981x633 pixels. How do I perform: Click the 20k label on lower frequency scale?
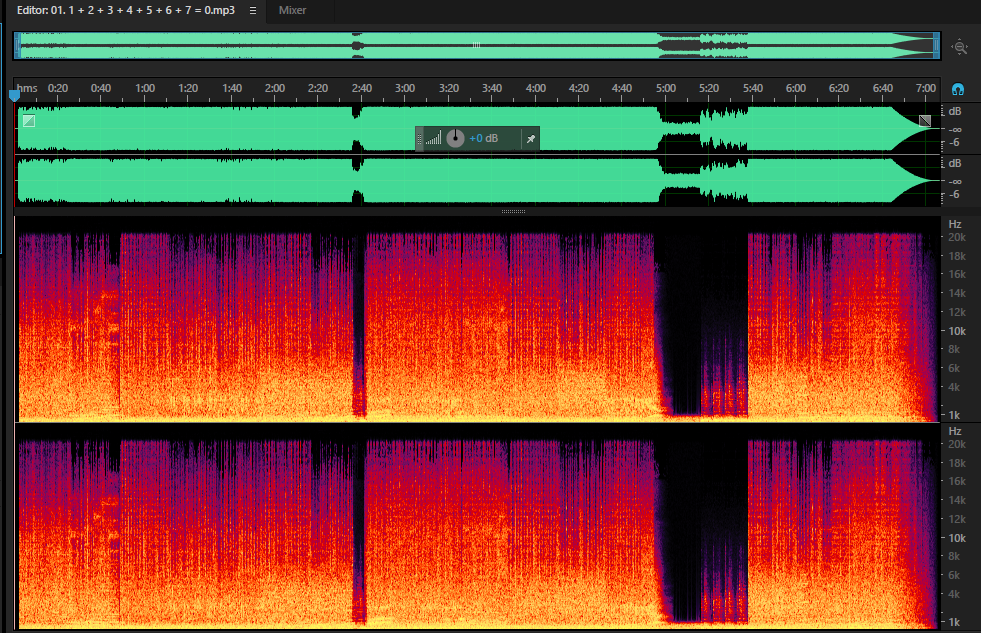coord(957,444)
